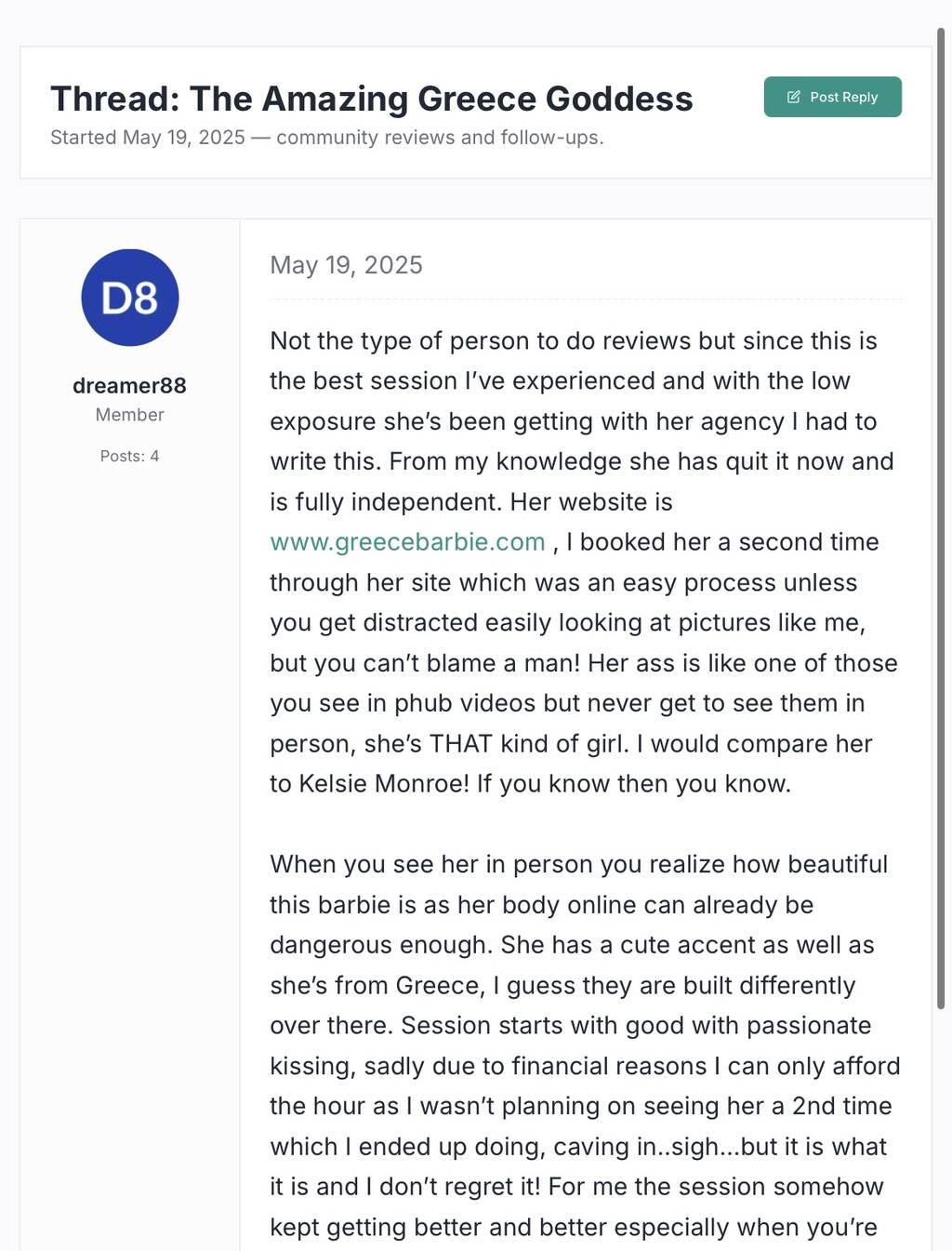Click the May 19, 2025 post date
The image size is (952, 1251).
pos(346,265)
